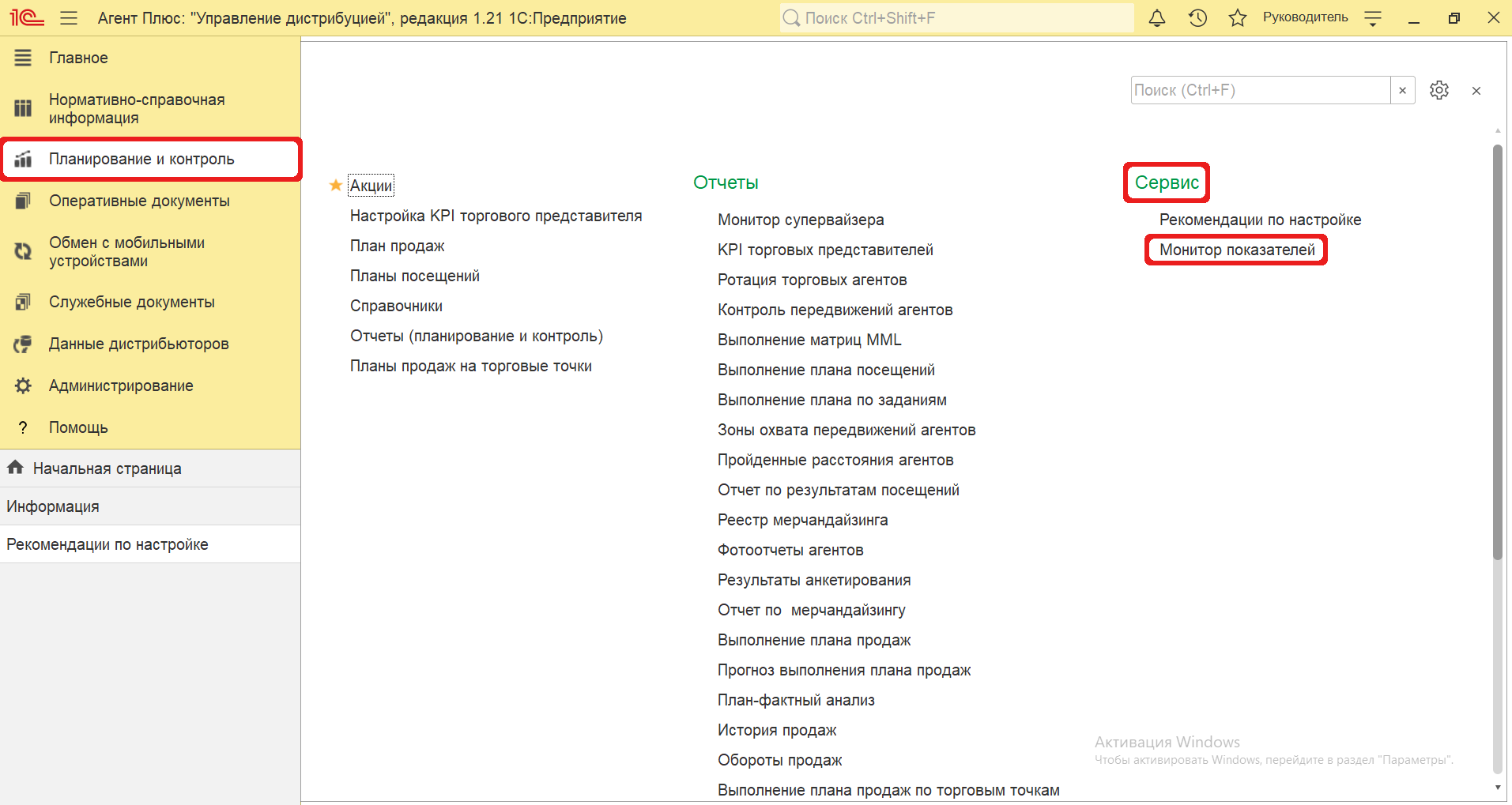The height and width of the screenshot is (805, 1512).
Task: Clear the panel search field with X
Action: coord(1403,90)
